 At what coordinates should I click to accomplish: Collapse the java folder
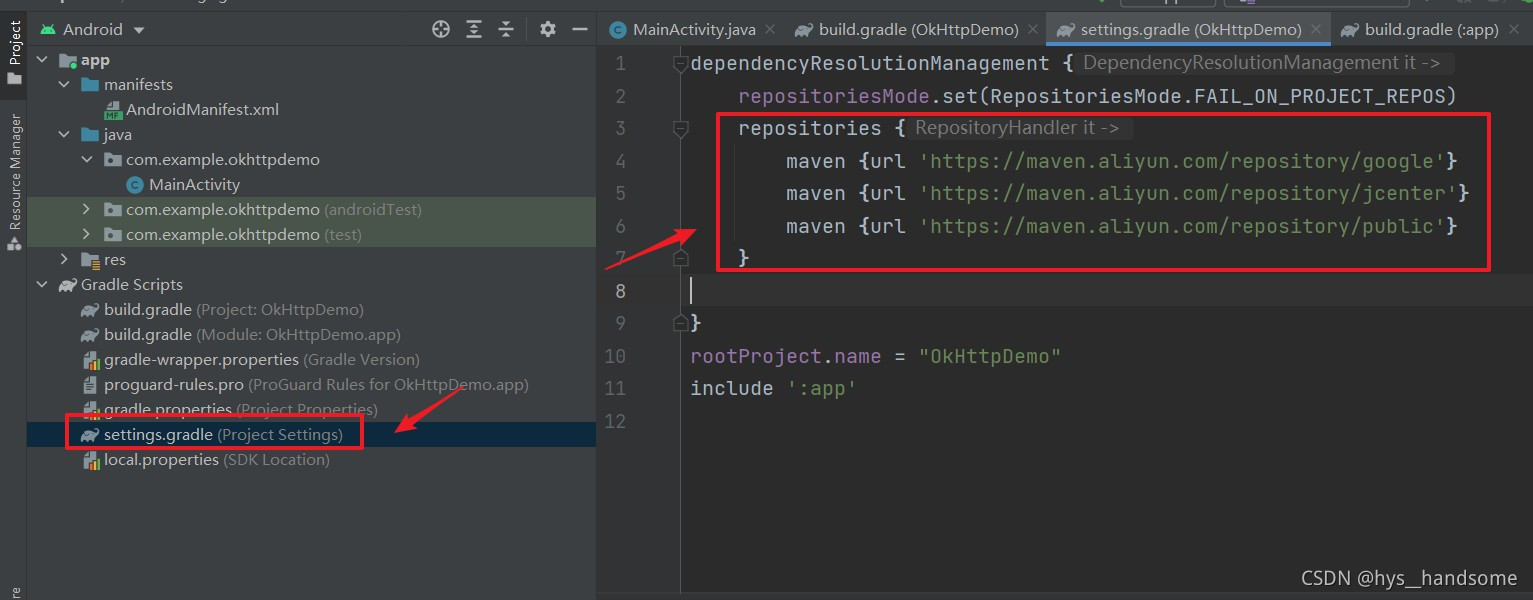click(x=65, y=135)
